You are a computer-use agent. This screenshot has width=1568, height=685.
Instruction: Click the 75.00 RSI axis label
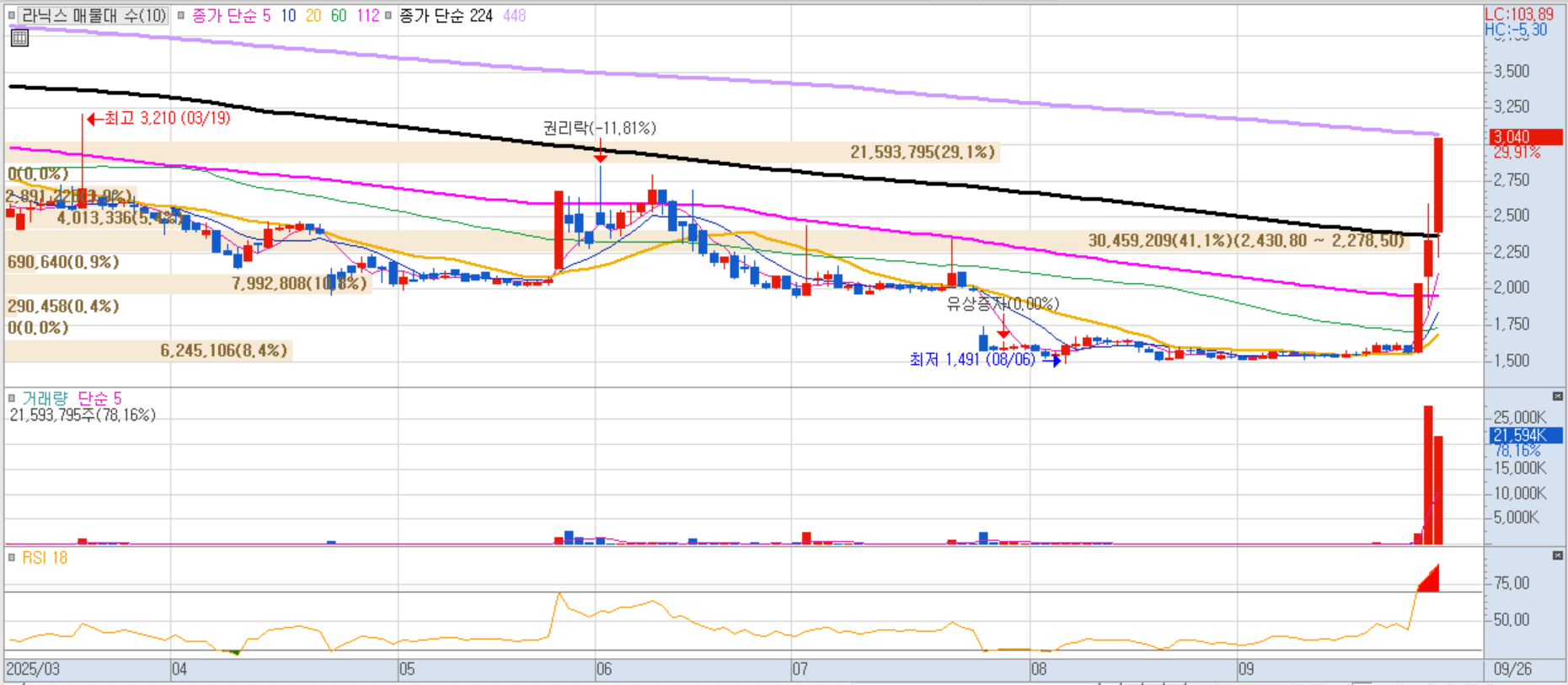pyautogui.click(x=1512, y=582)
